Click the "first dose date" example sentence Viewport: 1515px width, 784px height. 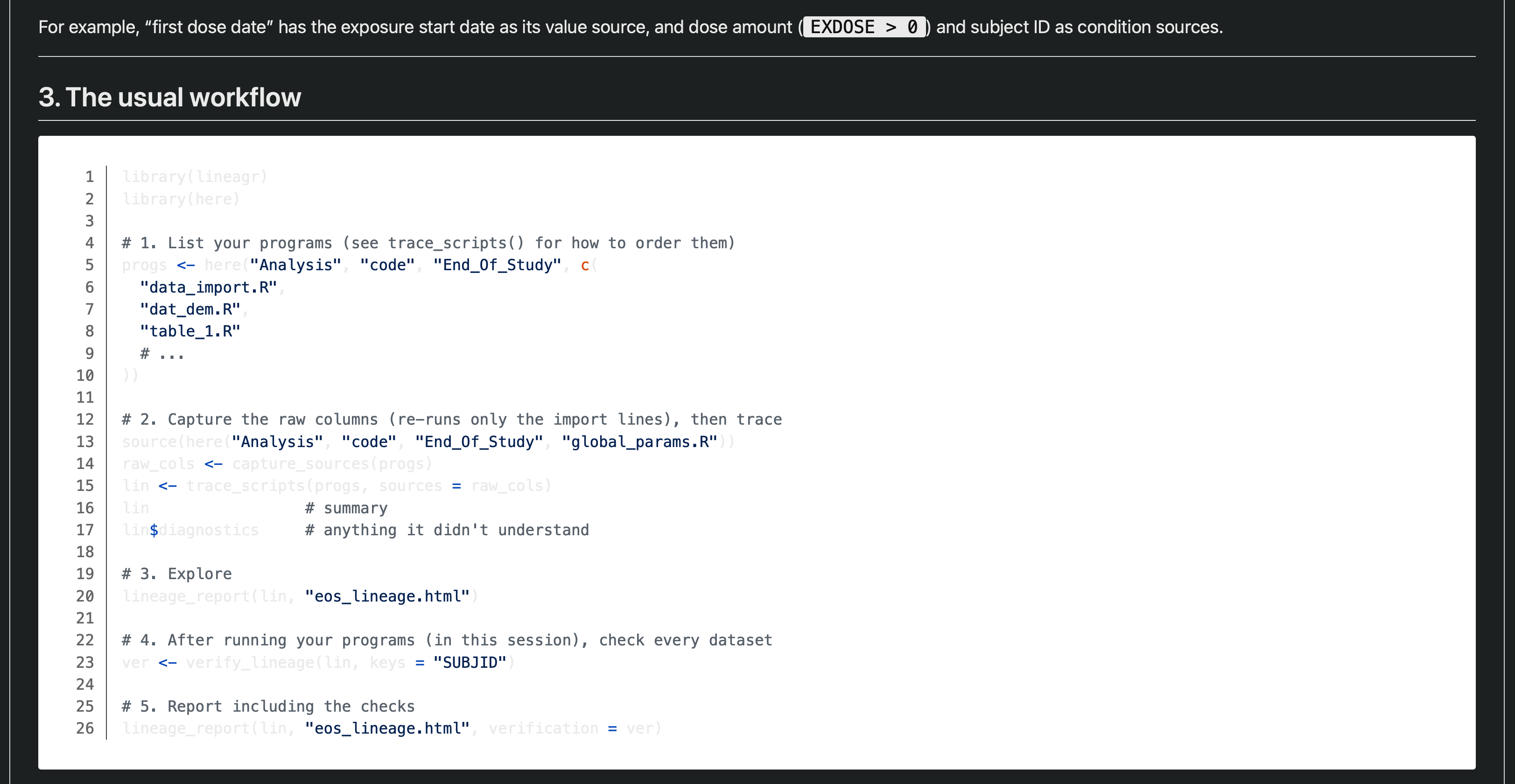point(631,27)
